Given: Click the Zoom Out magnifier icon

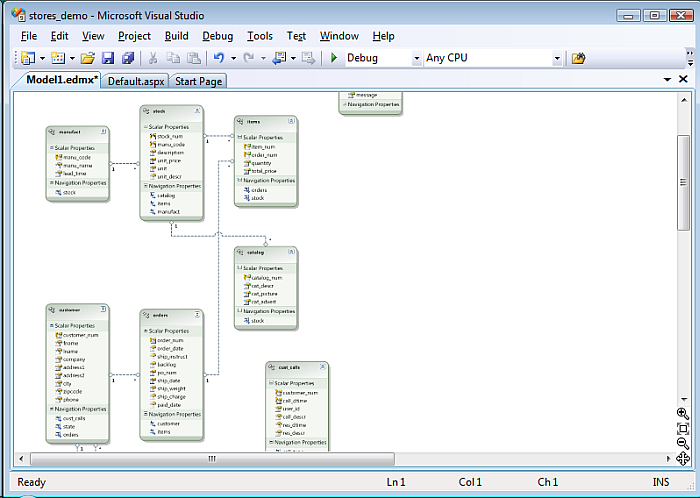Looking at the screenshot, I should [683, 443].
